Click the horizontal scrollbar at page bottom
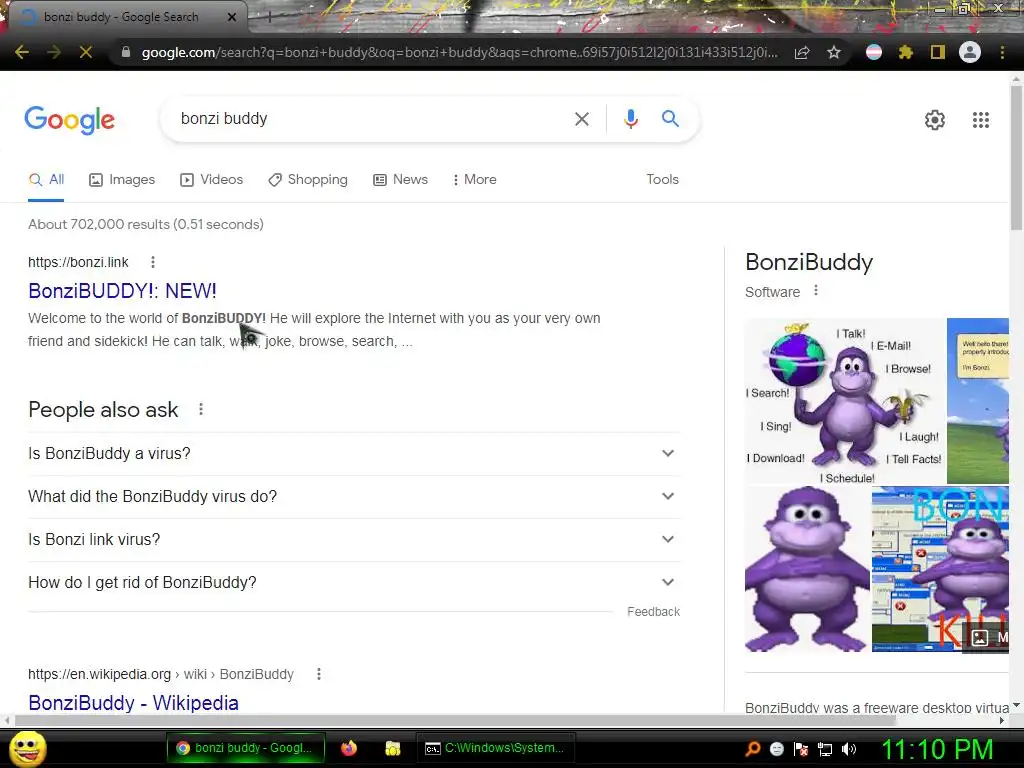 (x=455, y=720)
